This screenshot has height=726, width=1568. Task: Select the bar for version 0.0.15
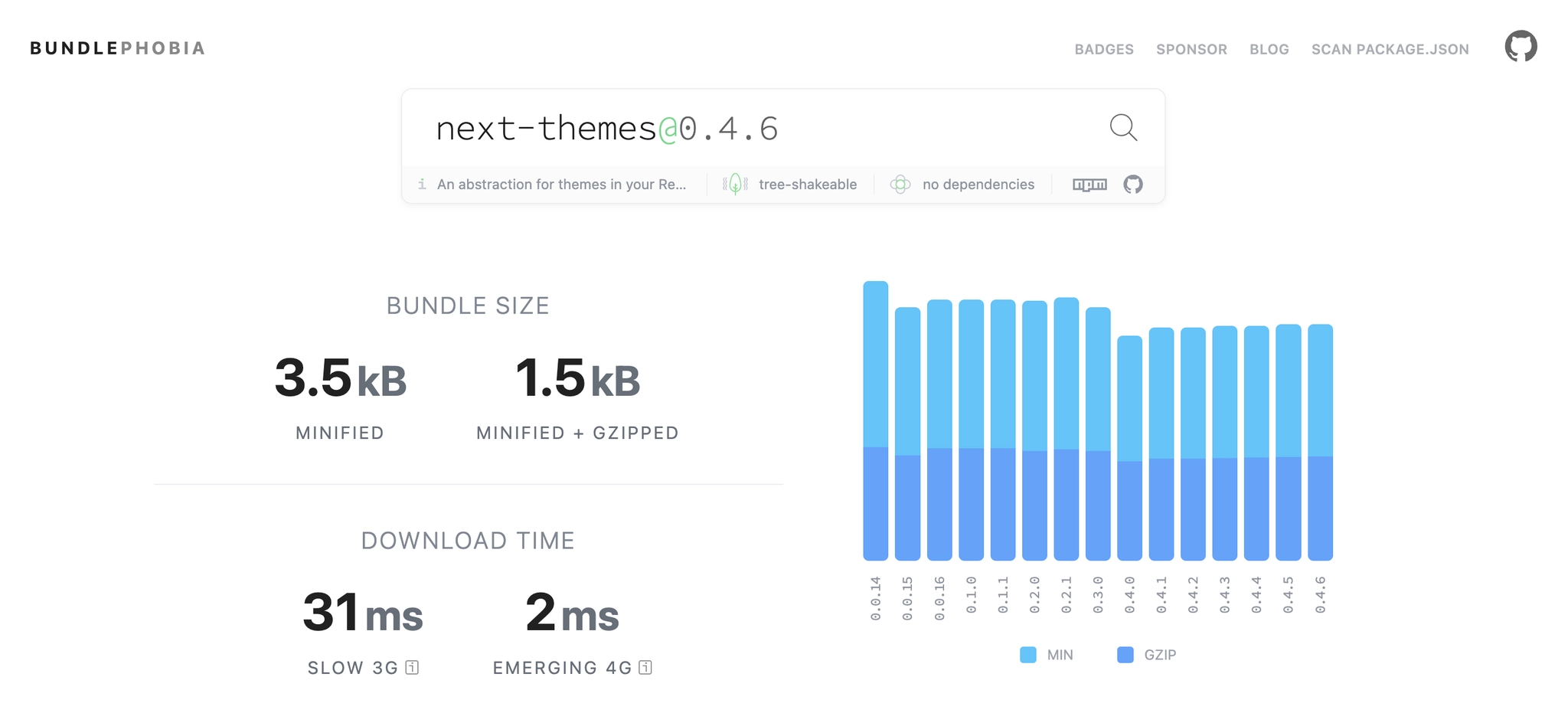coord(907,433)
